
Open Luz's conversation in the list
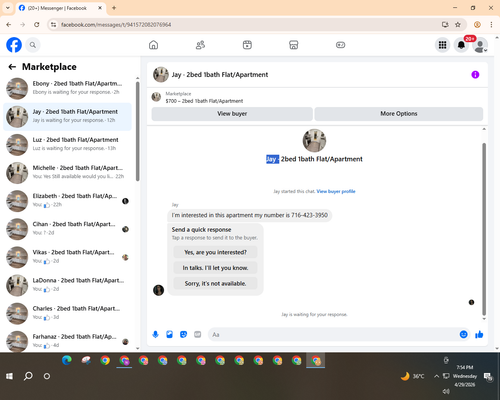click(x=67, y=145)
